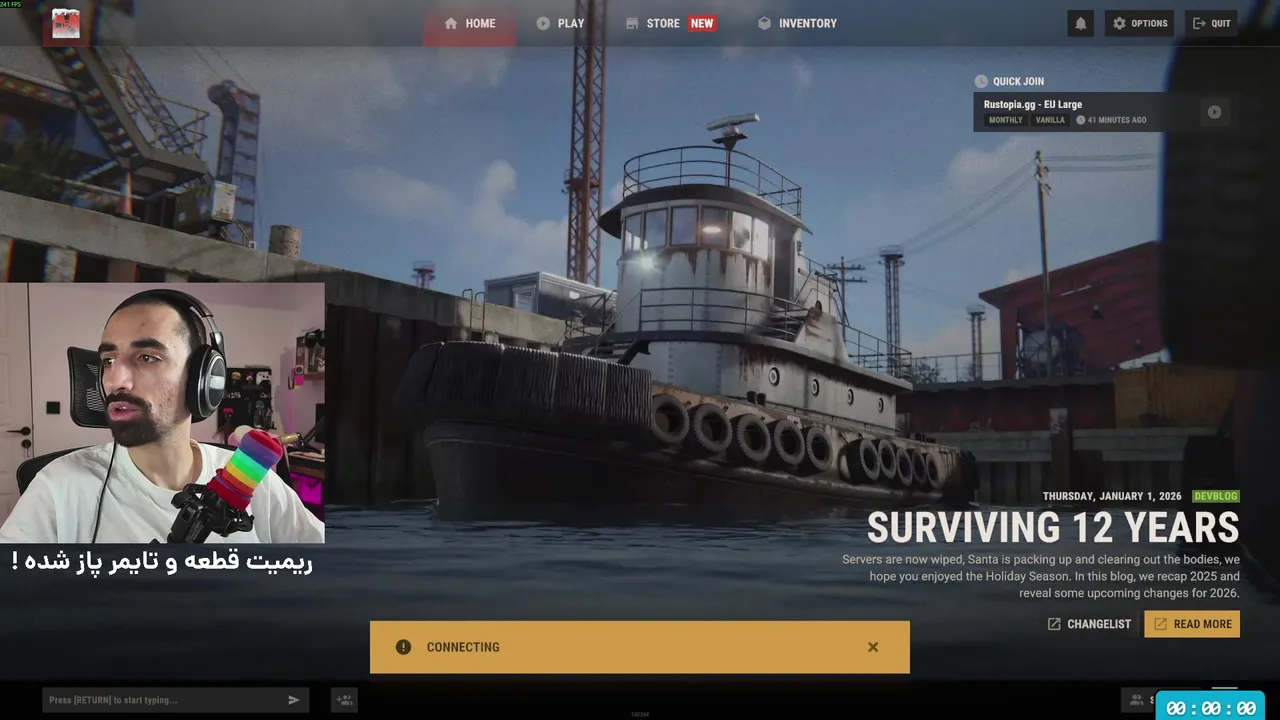This screenshot has width=1280, height=720.
Task: Click the Surviving 12 Years headline
Action: coord(1053,528)
